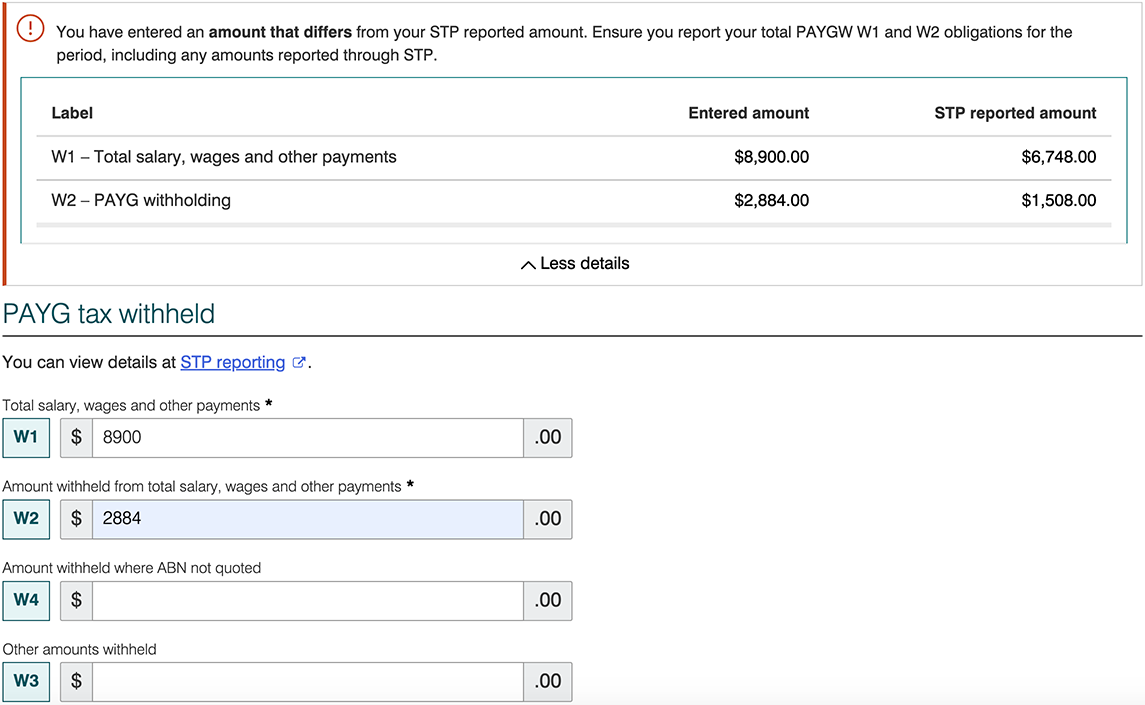
Task: Click the empty ABN not quoted W4 input
Action: pos(307,600)
